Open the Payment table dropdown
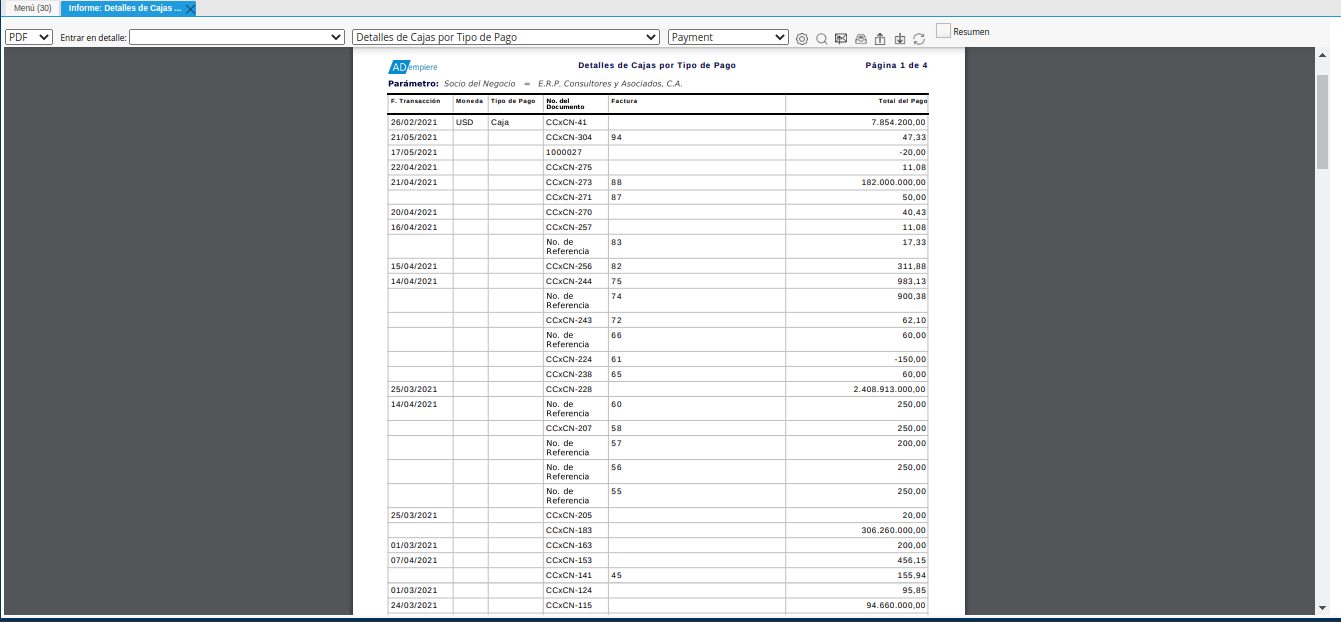The width and height of the screenshot is (1341, 622). [x=728, y=37]
